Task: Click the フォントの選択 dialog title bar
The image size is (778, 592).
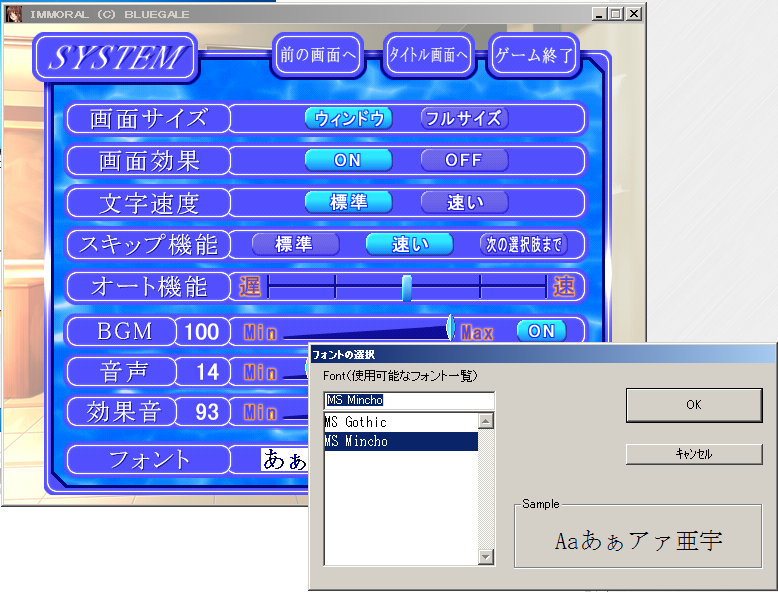Action: [x=542, y=354]
